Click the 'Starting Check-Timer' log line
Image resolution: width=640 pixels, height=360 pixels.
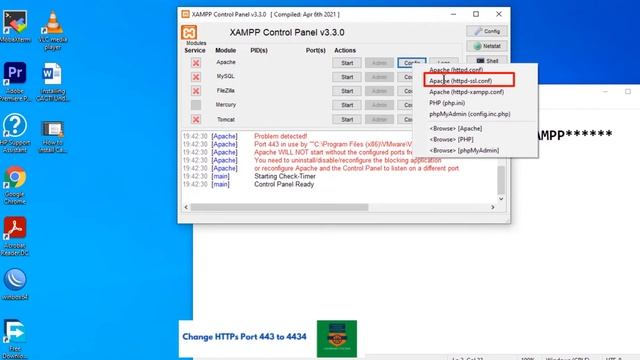(285, 176)
